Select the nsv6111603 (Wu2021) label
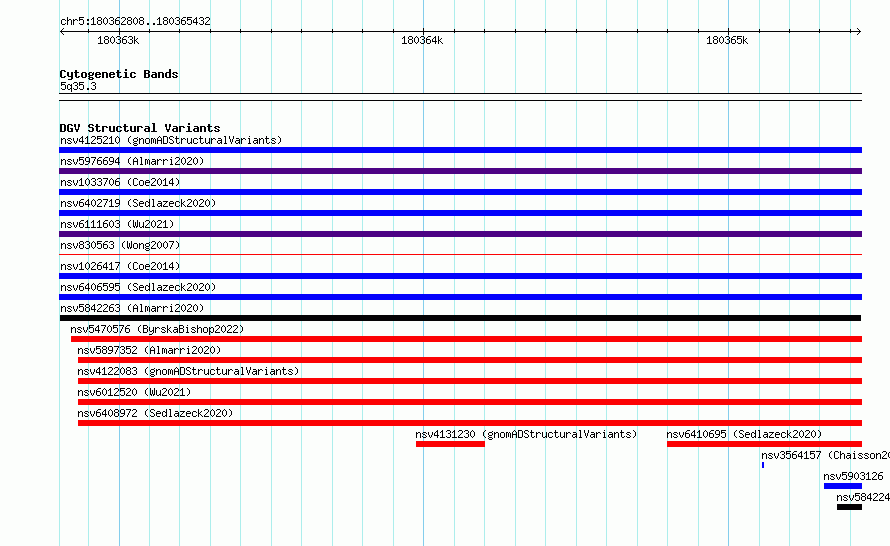 pyautogui.click(x=117, y=224)
